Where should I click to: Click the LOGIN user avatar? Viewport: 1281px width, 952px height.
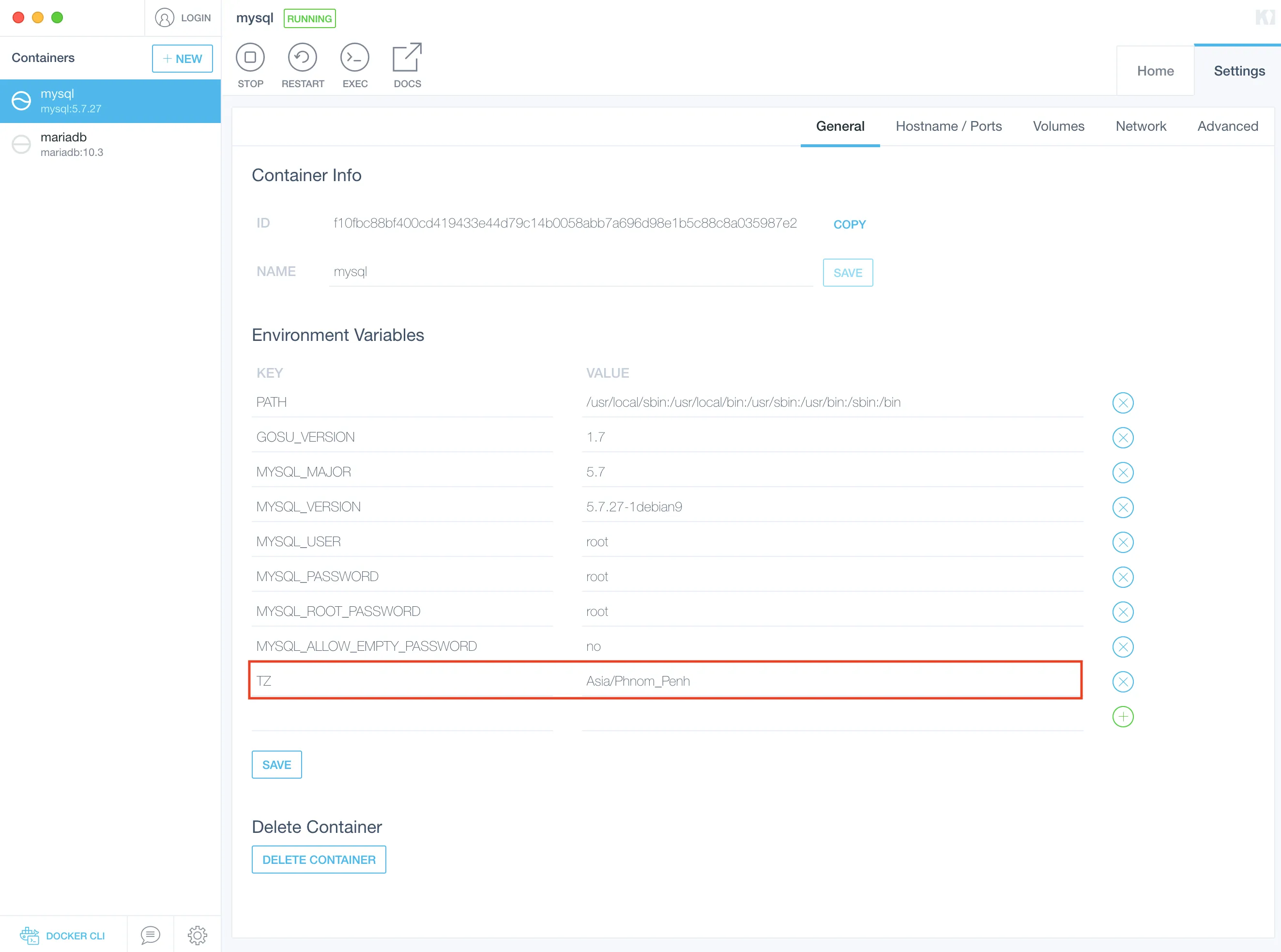click(x=165, y=18)
